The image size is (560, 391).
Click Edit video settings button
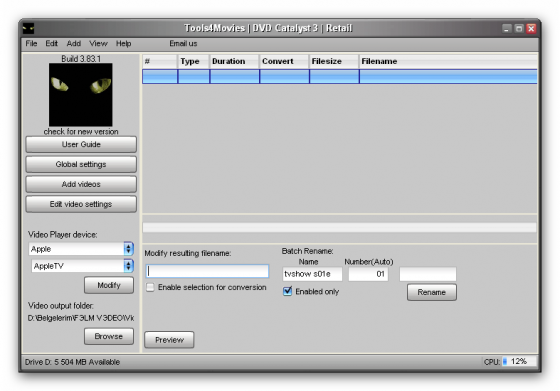tap(81, 204)
